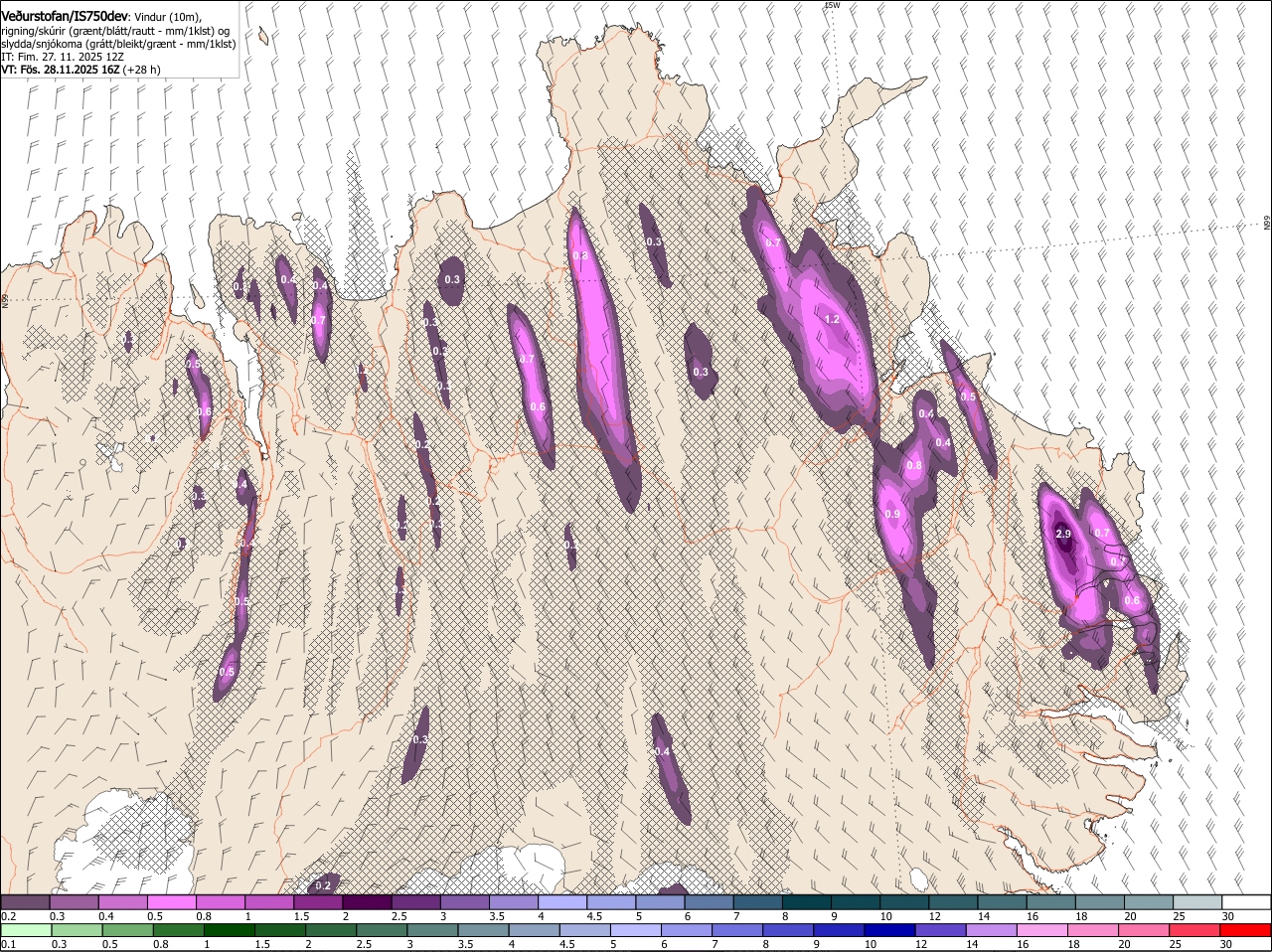Click the 30 red swatch in rain legend
This screenshot has height=952, width=1272.
click(x=1246, y=930)
